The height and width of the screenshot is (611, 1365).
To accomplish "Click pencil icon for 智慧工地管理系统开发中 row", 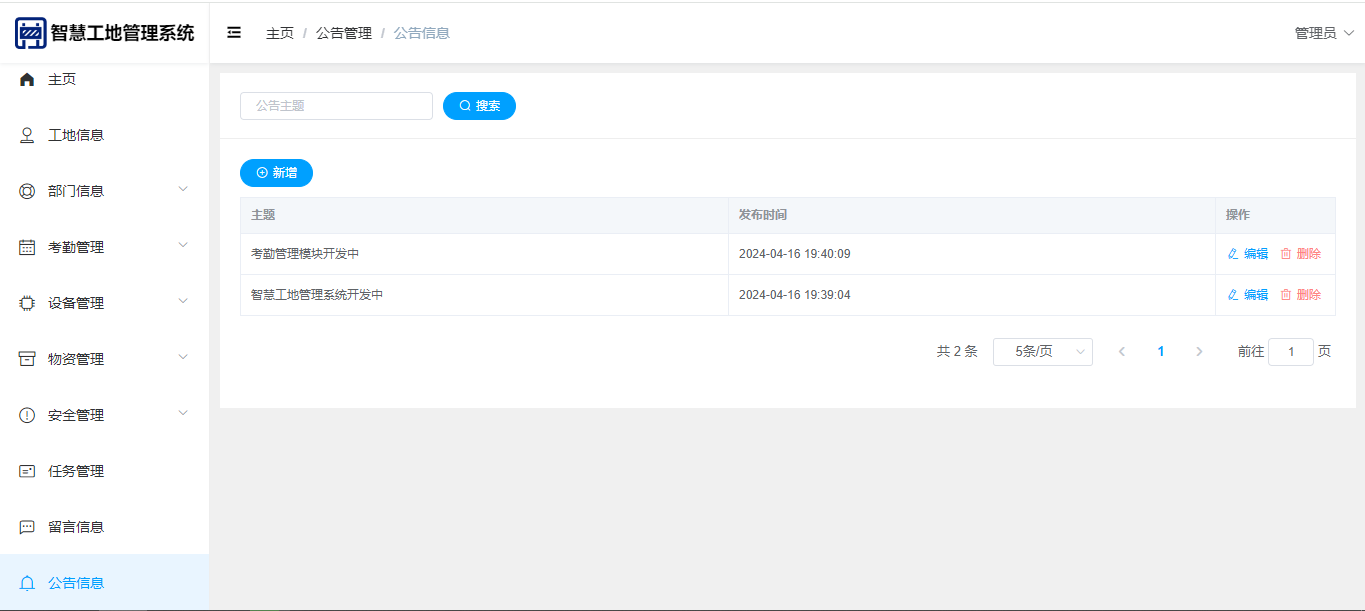I will (1233, 295).
